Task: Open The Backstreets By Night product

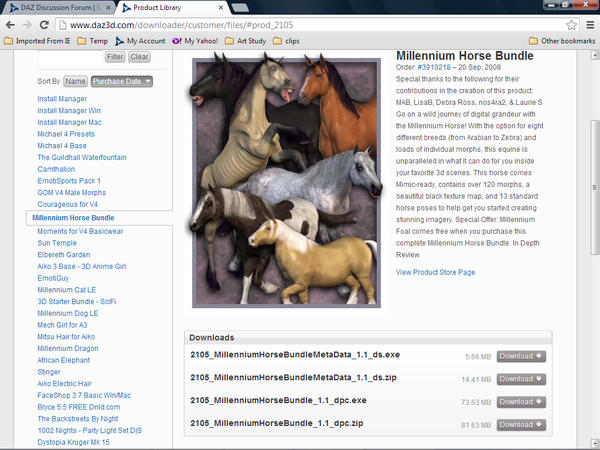Action: point(78,419)
